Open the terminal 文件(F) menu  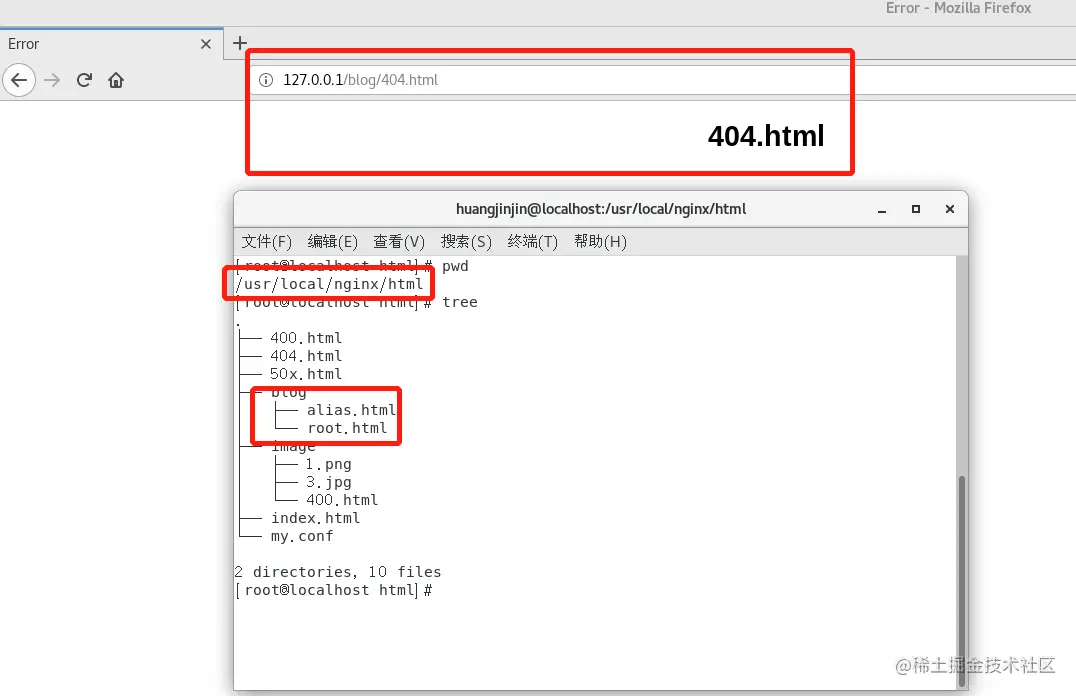[x=266, y=242]
